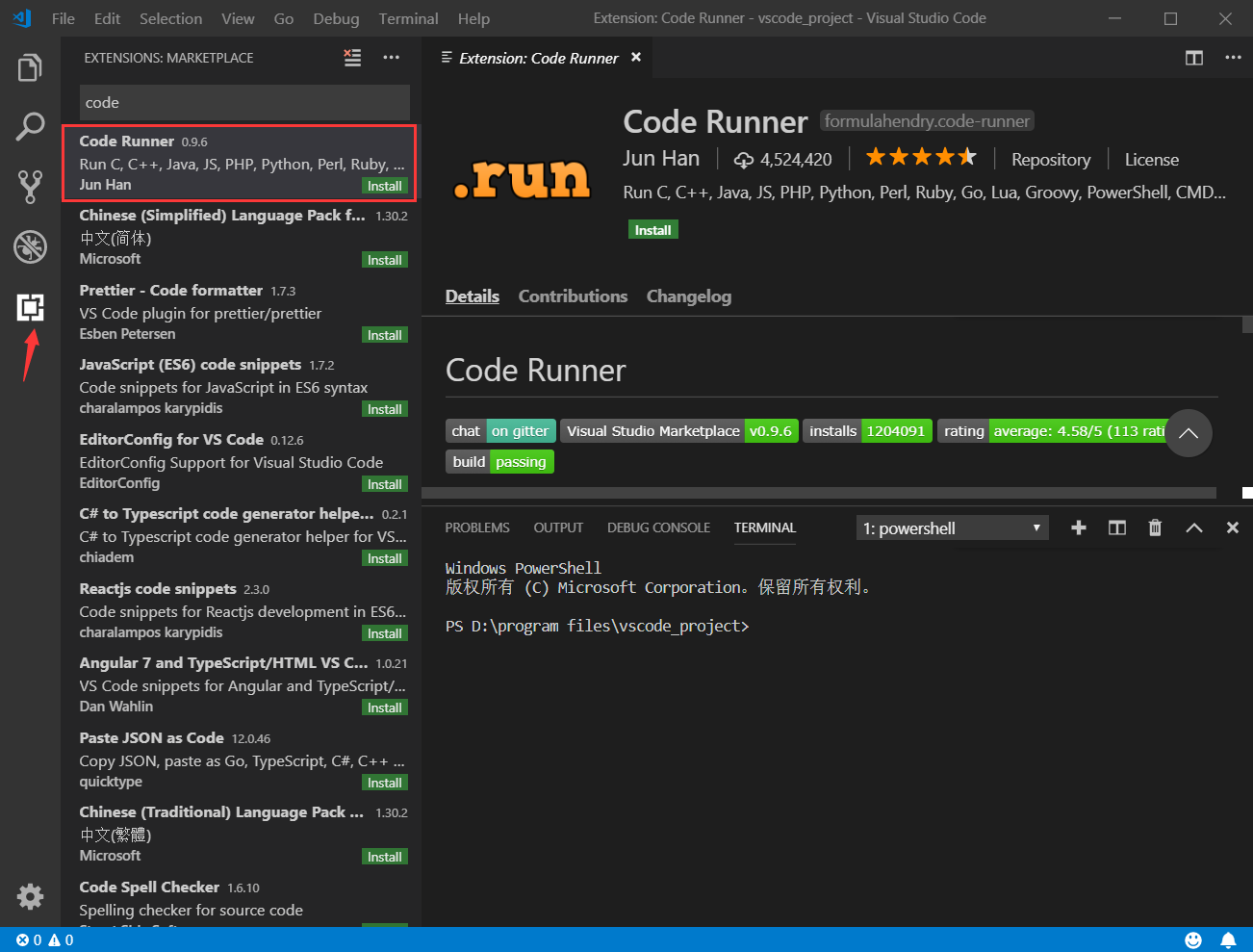Split the editor to the side
1253x952 pixels.
pos(1193,58)
